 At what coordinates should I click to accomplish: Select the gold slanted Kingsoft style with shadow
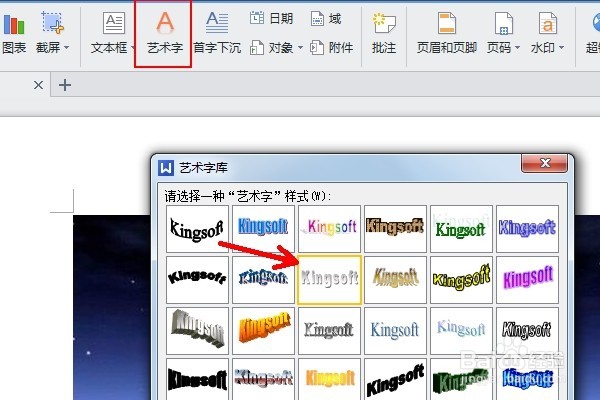395,280
